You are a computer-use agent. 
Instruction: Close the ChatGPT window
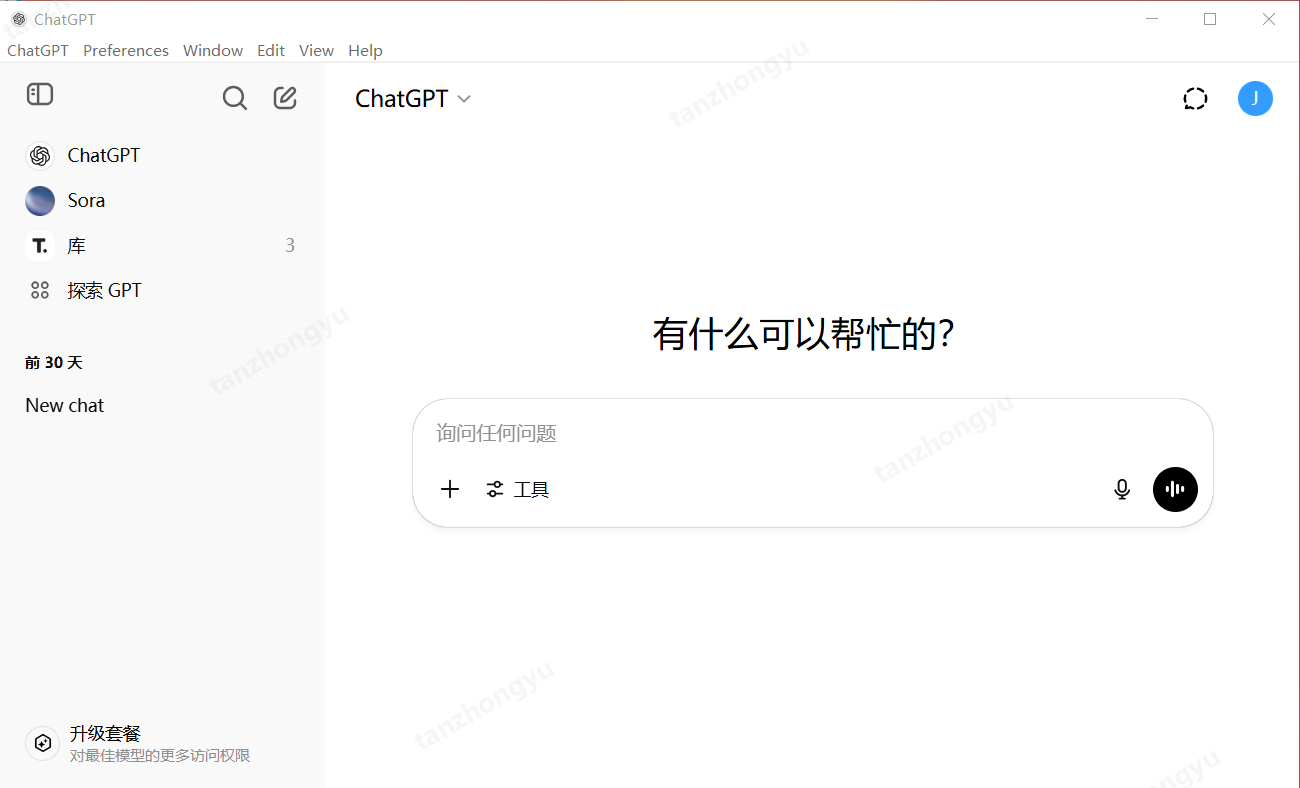pyautogui.click(x=1268, y=19)
